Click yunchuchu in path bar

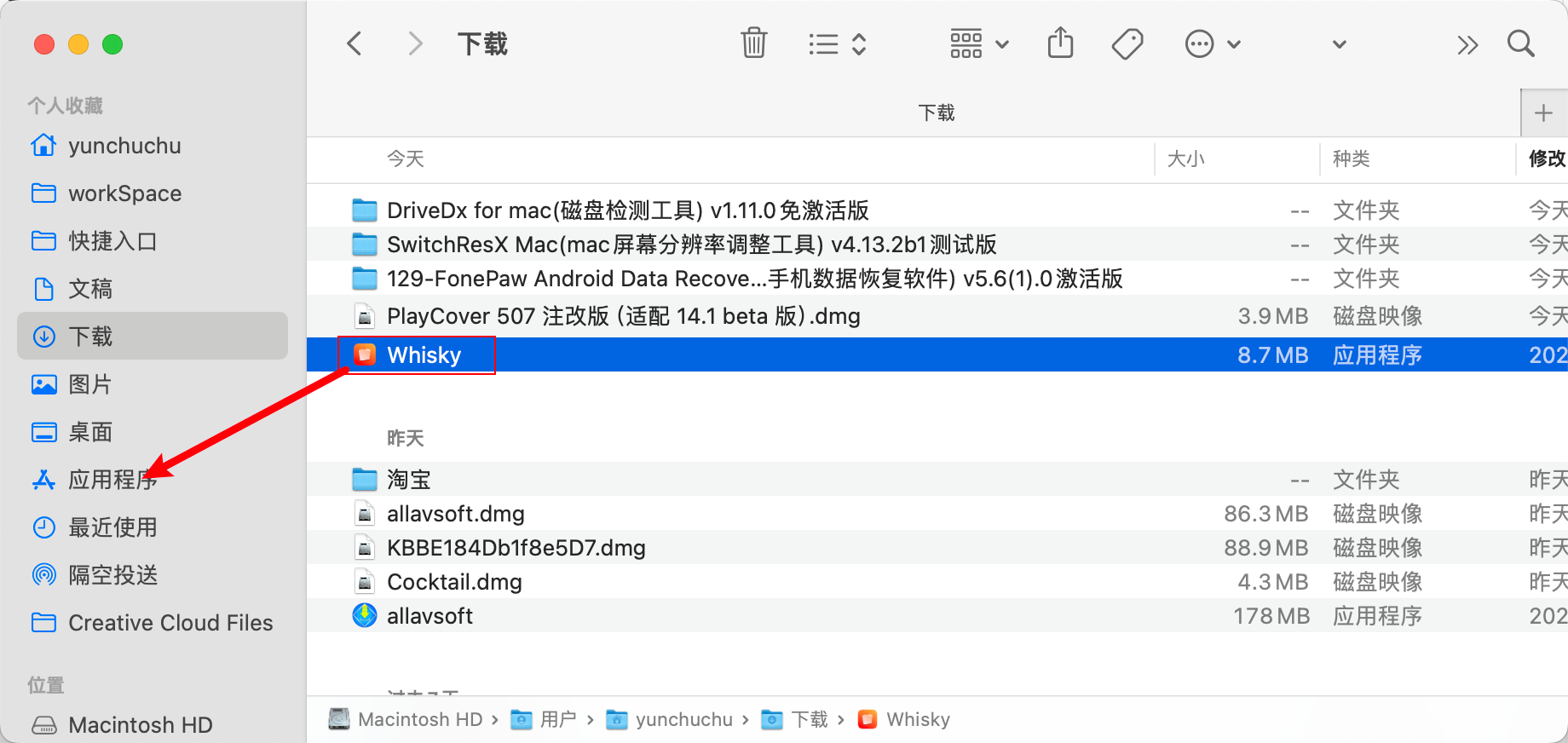point(670,719)
